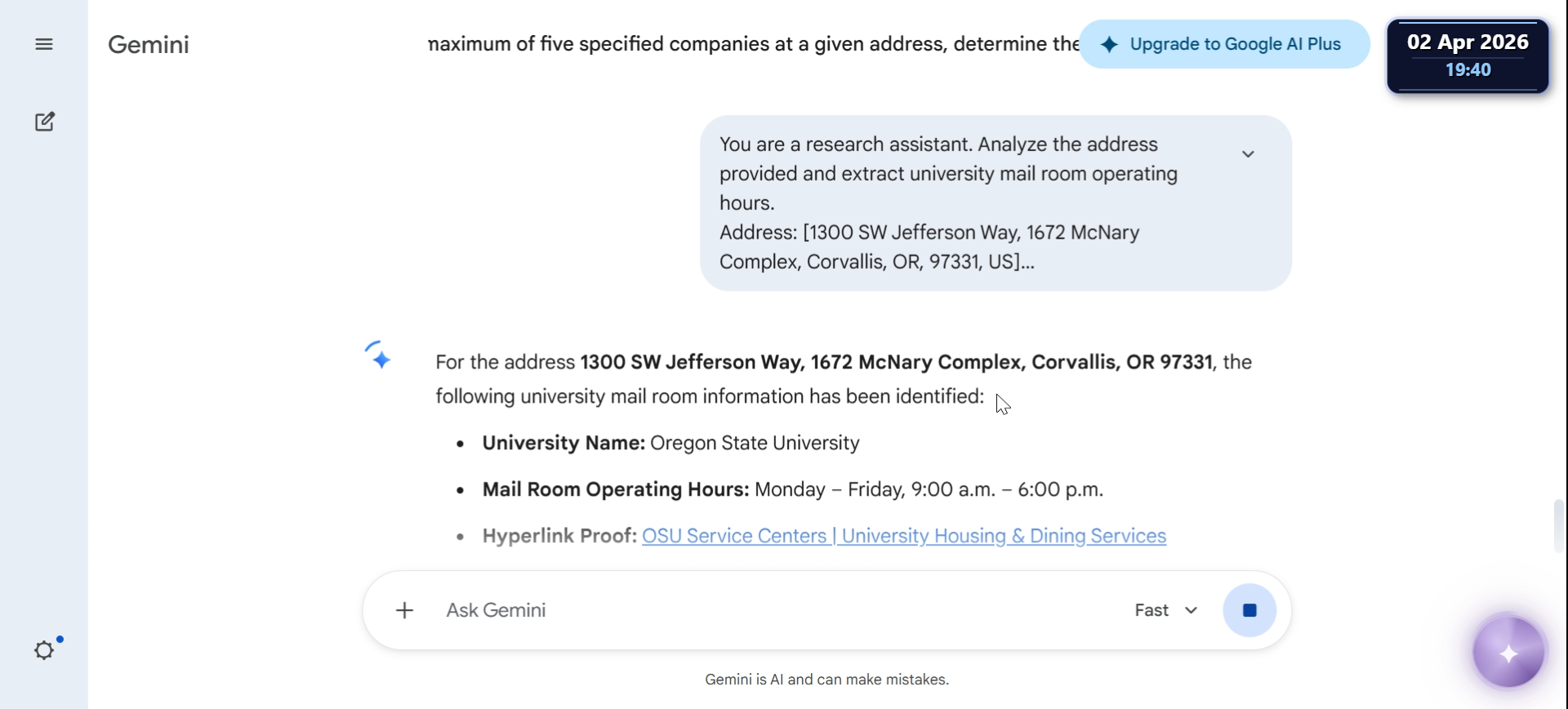The width and height of the screenshot is (1568, 709).
Task: Click the chevron next to Fast
Action: pyautogui.click(x=1191, y=610)
